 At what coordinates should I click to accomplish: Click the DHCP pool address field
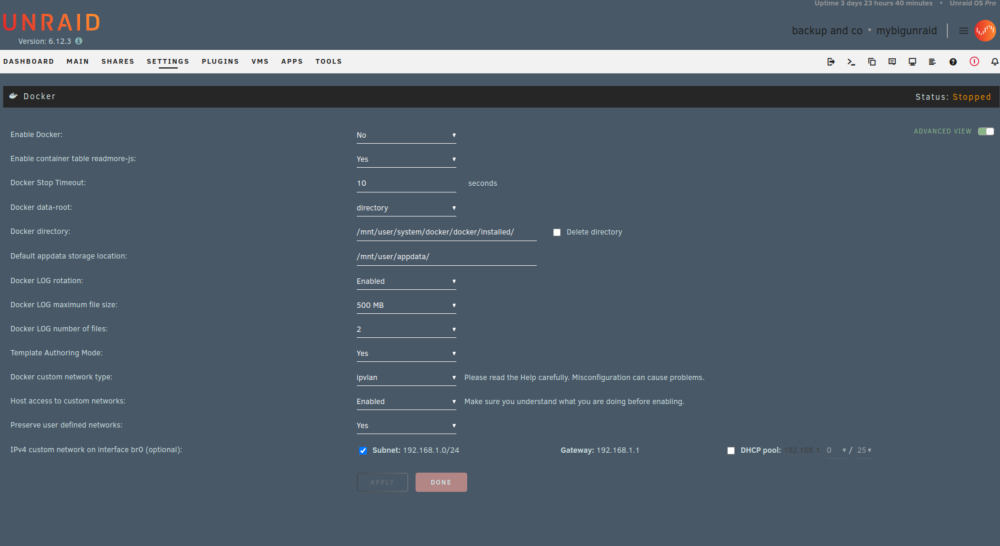(x=836, y=450)
